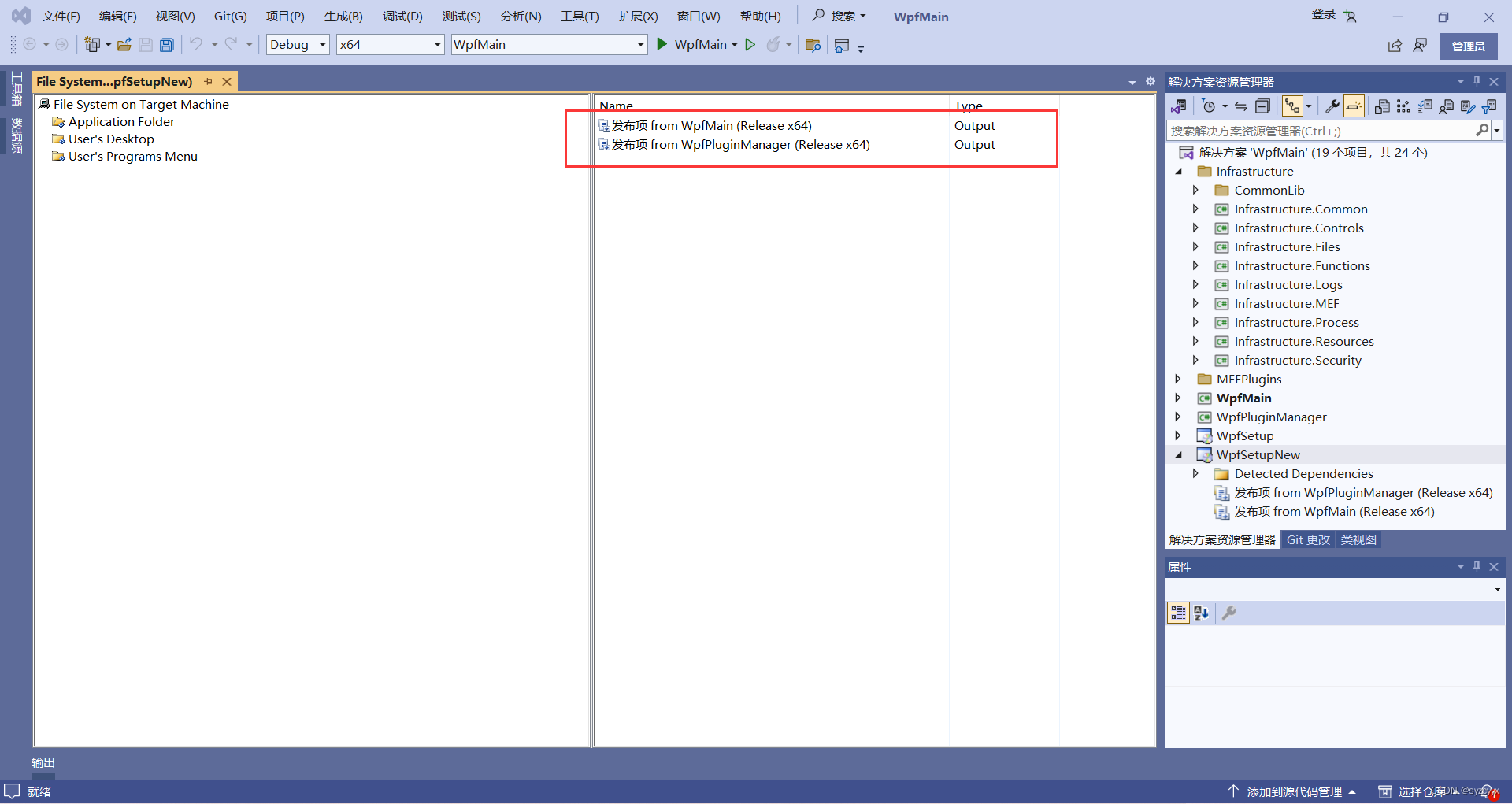This screenshot has height=804, width=1512.
Task: Pin the File System tab
Action: 209,81
